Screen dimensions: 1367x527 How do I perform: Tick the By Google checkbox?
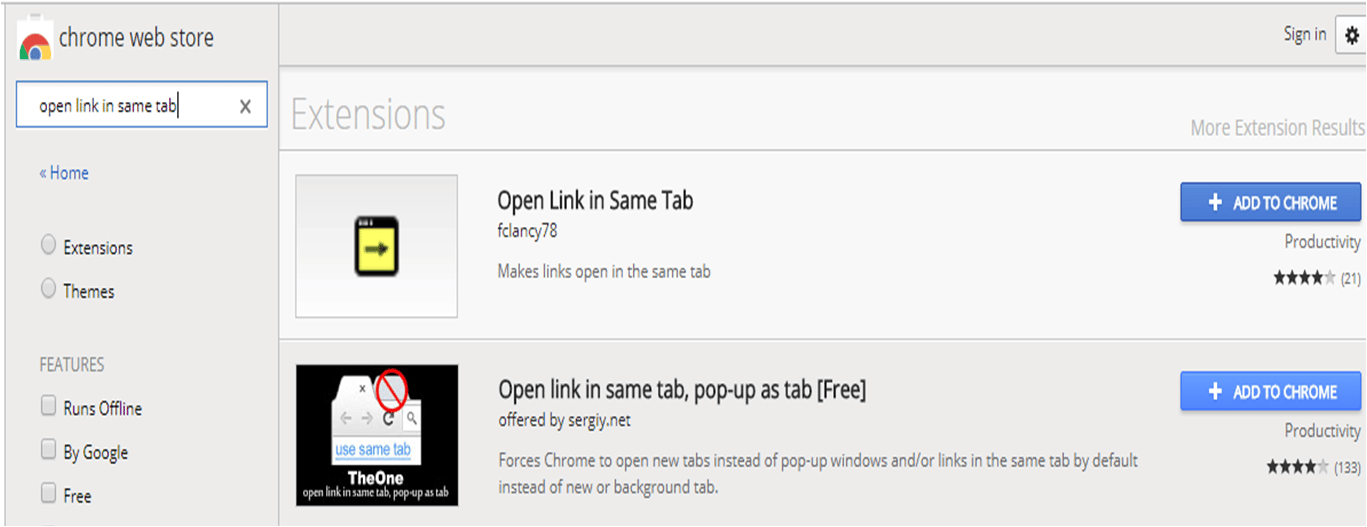[48, 450]
